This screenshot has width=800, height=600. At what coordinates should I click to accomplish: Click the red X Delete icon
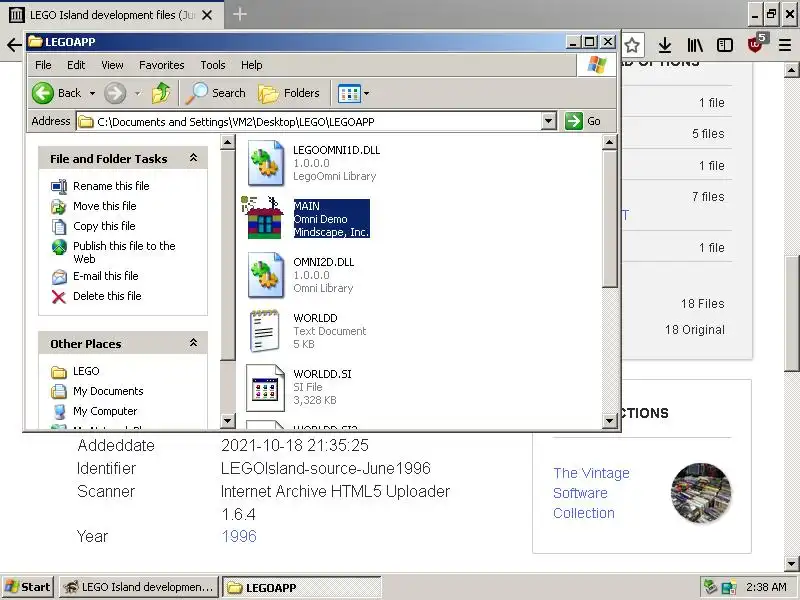pyautogui.click(x=59, y=297)
